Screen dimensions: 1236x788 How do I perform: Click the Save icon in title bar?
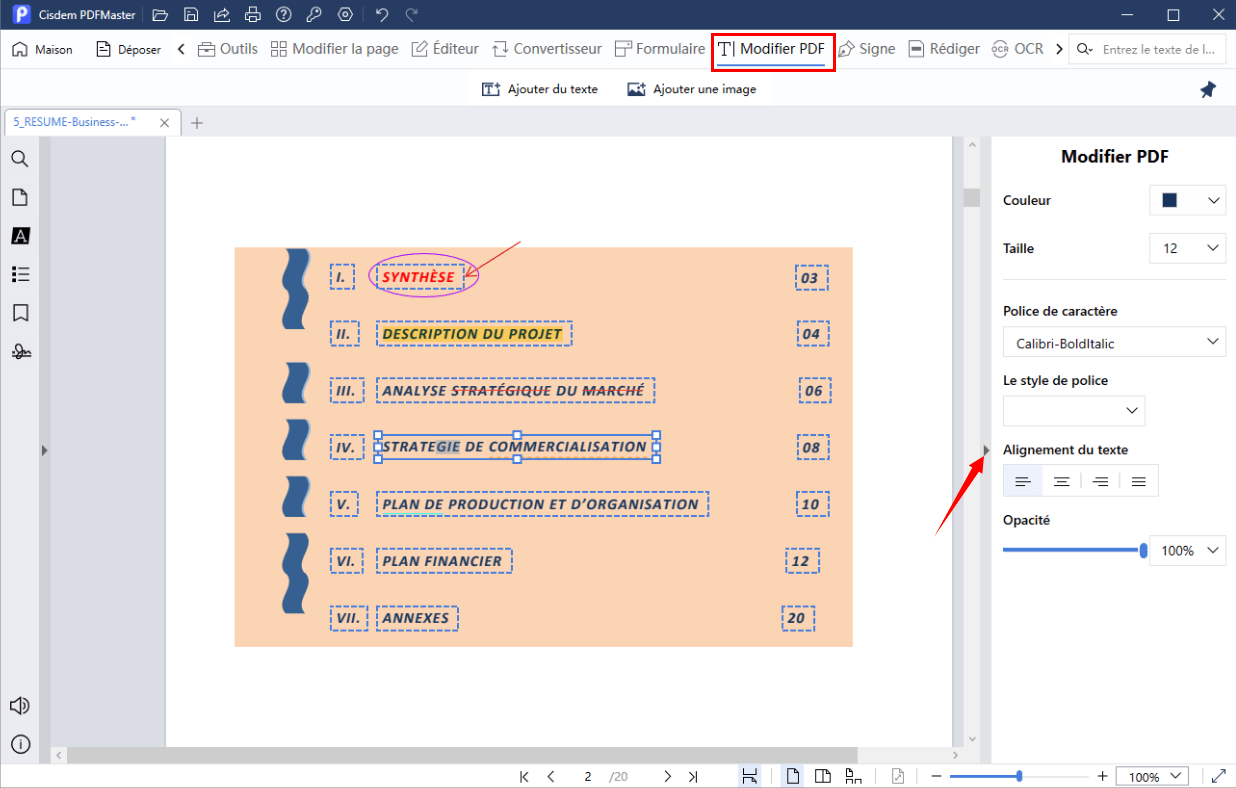[191, 15]
